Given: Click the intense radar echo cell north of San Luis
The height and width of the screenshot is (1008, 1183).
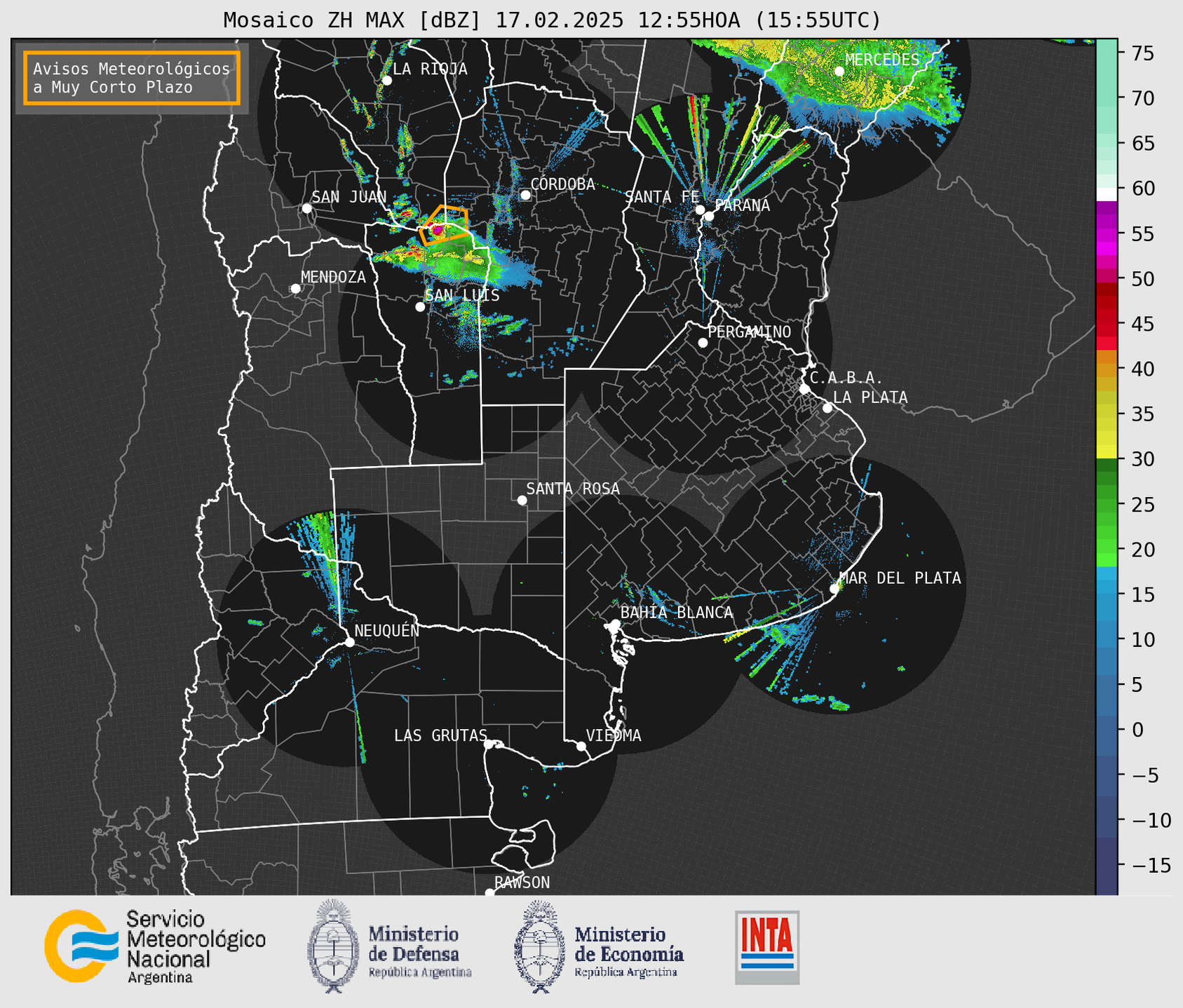Looking at the screenshot, I should tap(437, 229).
